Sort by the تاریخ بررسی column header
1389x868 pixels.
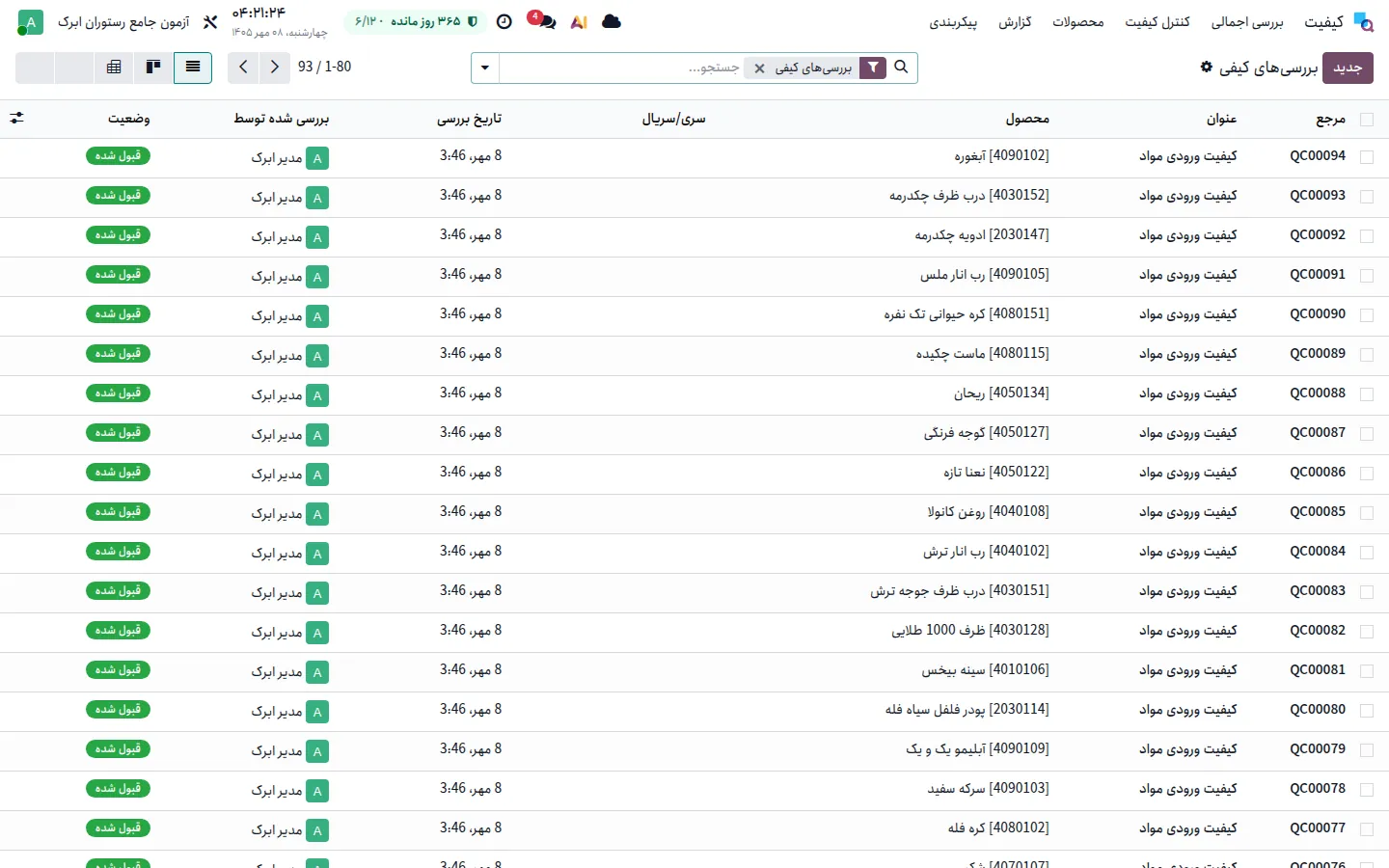(470, 119)
